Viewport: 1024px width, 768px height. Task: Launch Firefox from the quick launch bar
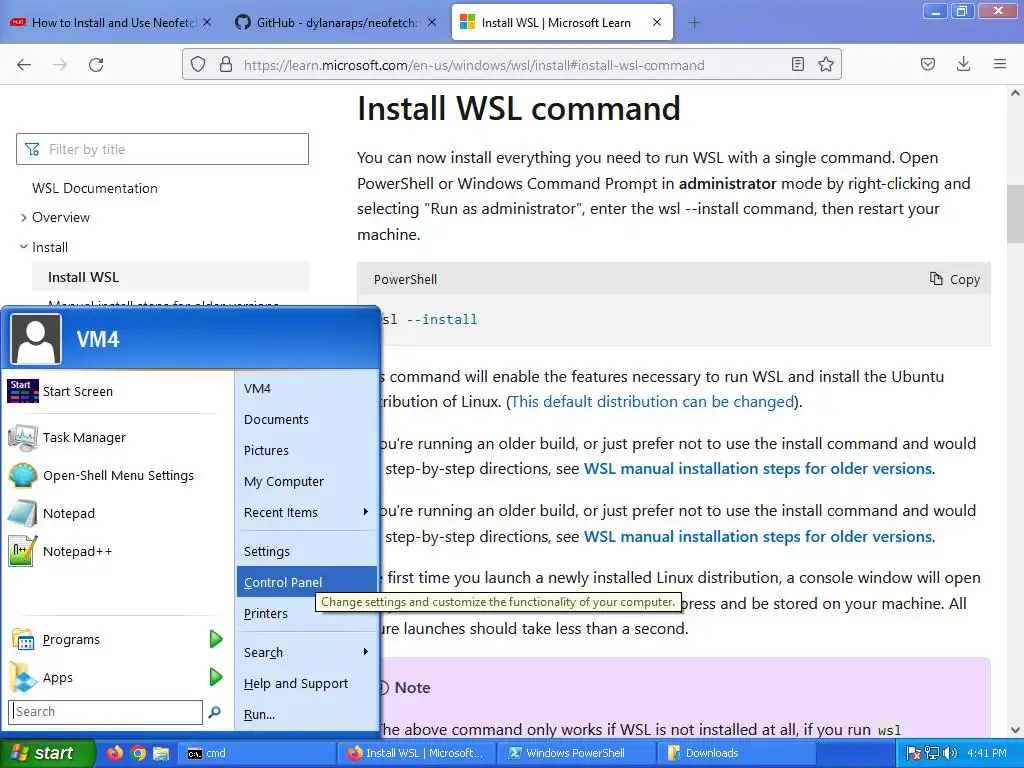pos(115,753)
